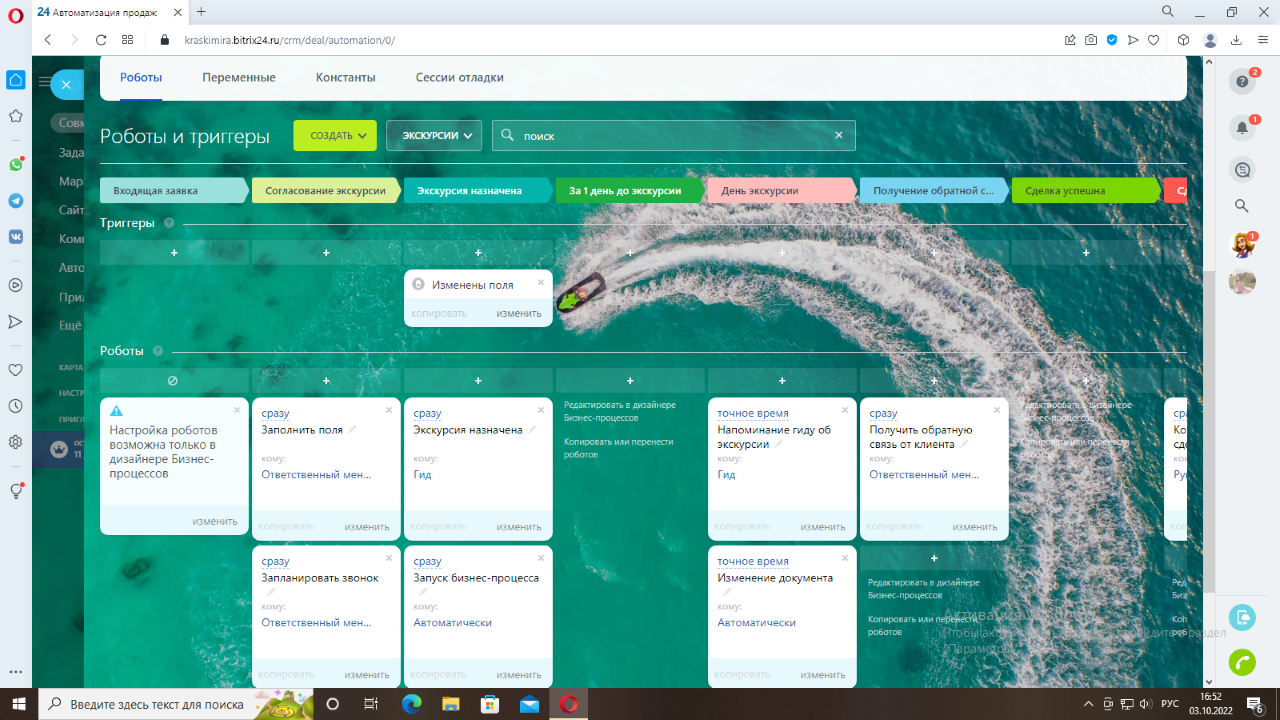
Task: Reload the Bitrix24 page
Action: 101,40
